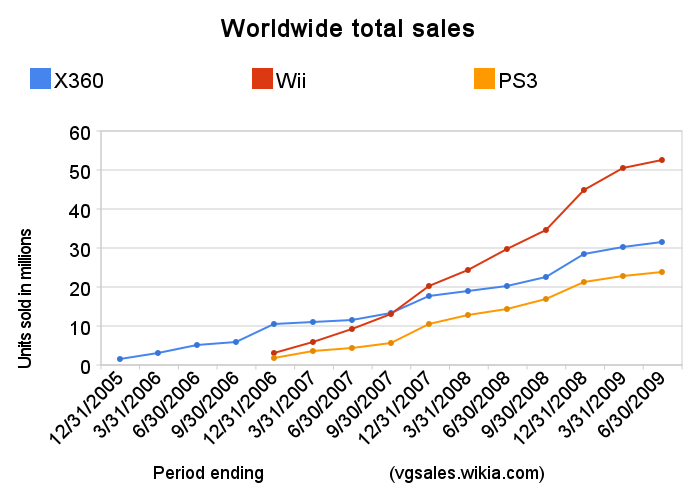Click the blue X360 legend swatch

pos(40,79)
